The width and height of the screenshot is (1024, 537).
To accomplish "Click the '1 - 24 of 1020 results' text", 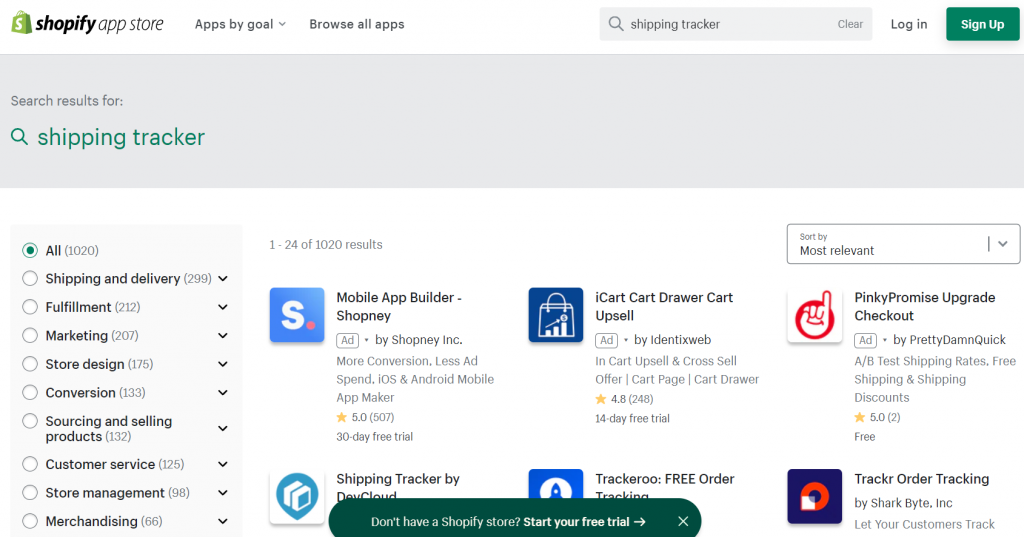I will pyautogui.click(x=326, y=244).
